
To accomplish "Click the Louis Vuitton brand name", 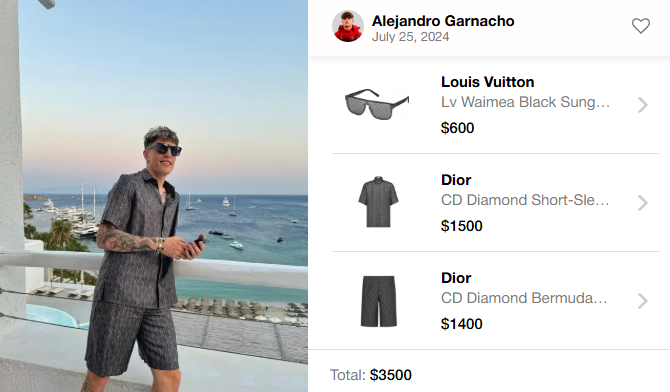I will [x=488, y=82].
